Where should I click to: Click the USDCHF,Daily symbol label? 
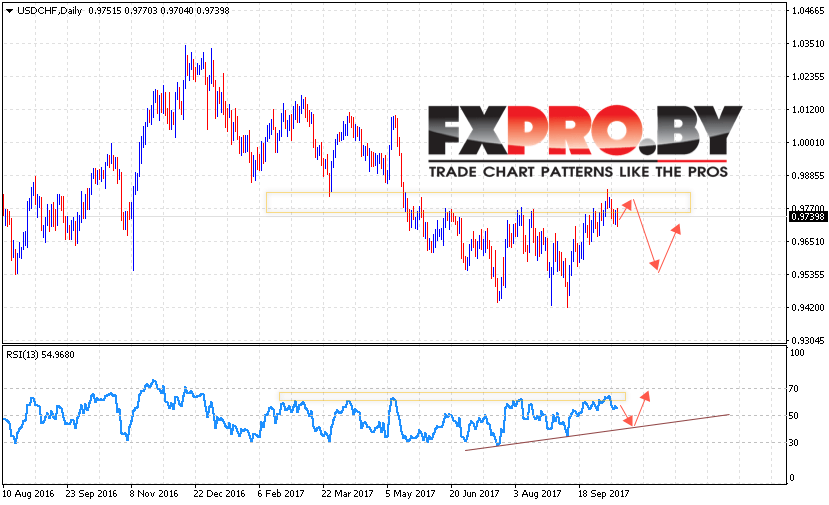point(49,11)
